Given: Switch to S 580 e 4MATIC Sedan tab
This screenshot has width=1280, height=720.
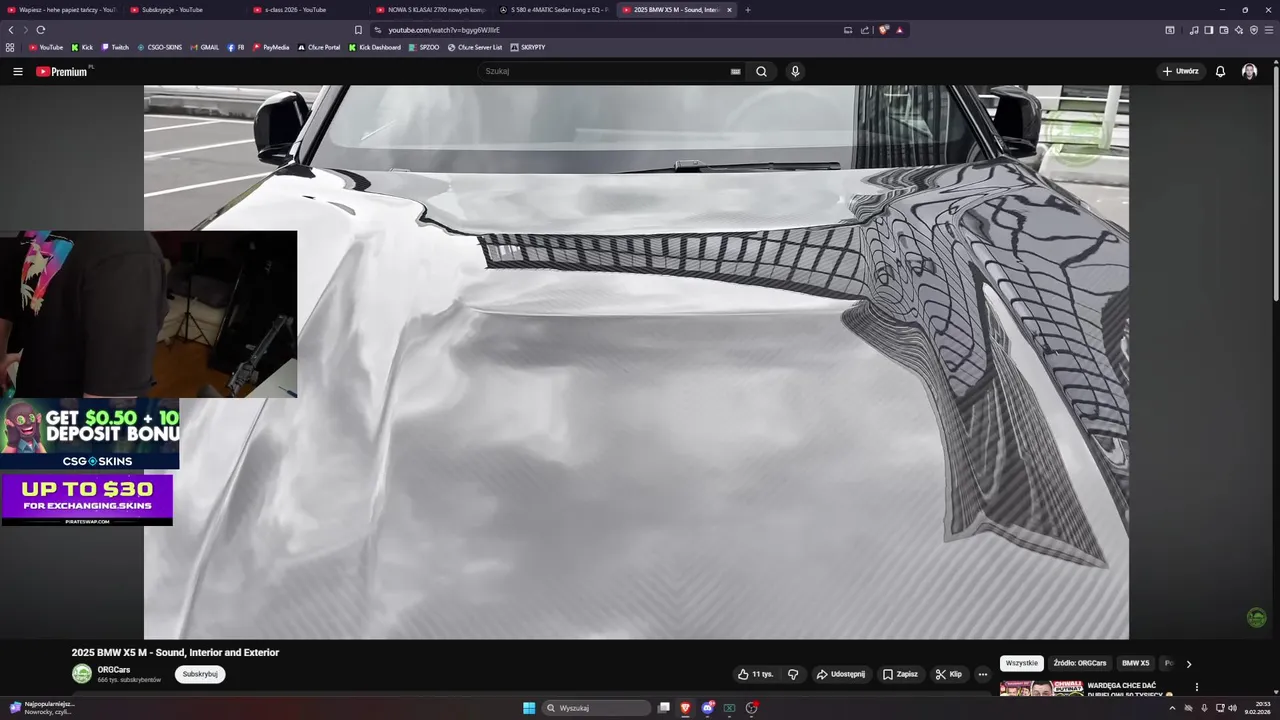Looking at the screenshot, I should (553, 10).
